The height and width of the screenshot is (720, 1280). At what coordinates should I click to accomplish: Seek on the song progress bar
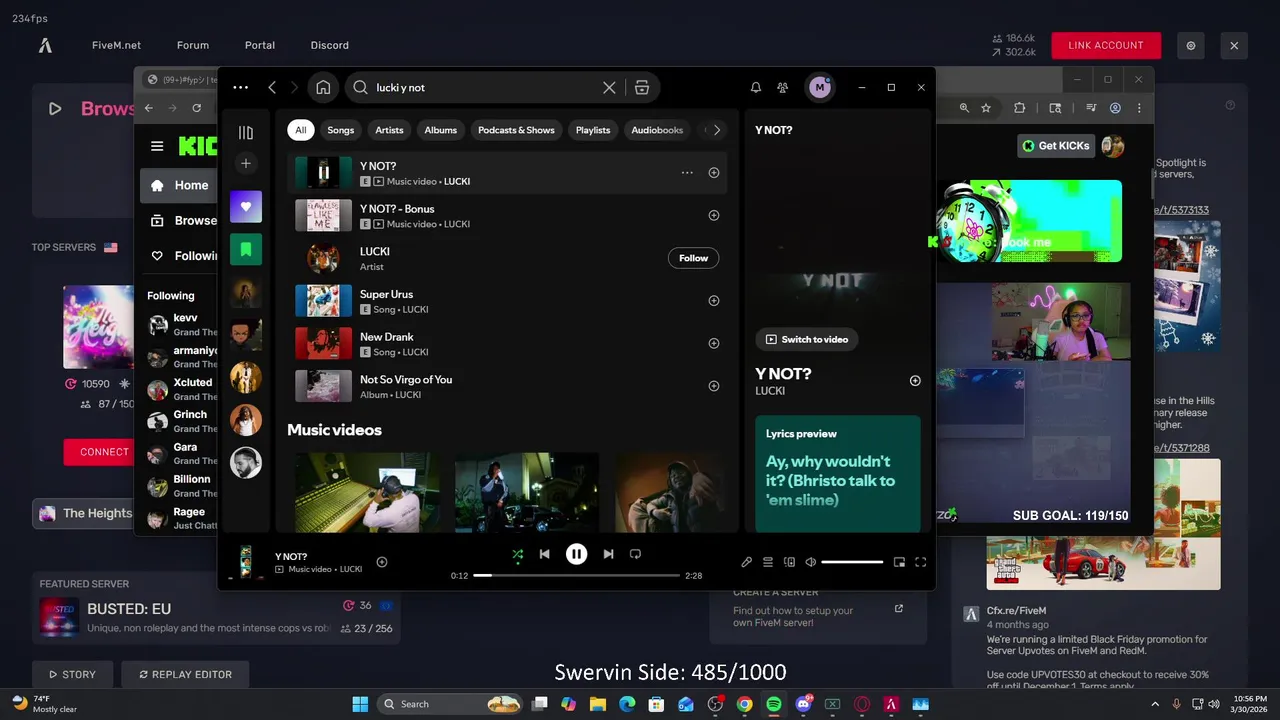[577, 576]
